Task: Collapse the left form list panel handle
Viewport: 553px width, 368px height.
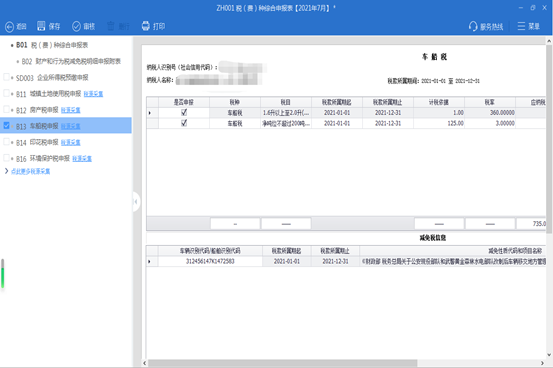Action: click(x=136, y=201)
